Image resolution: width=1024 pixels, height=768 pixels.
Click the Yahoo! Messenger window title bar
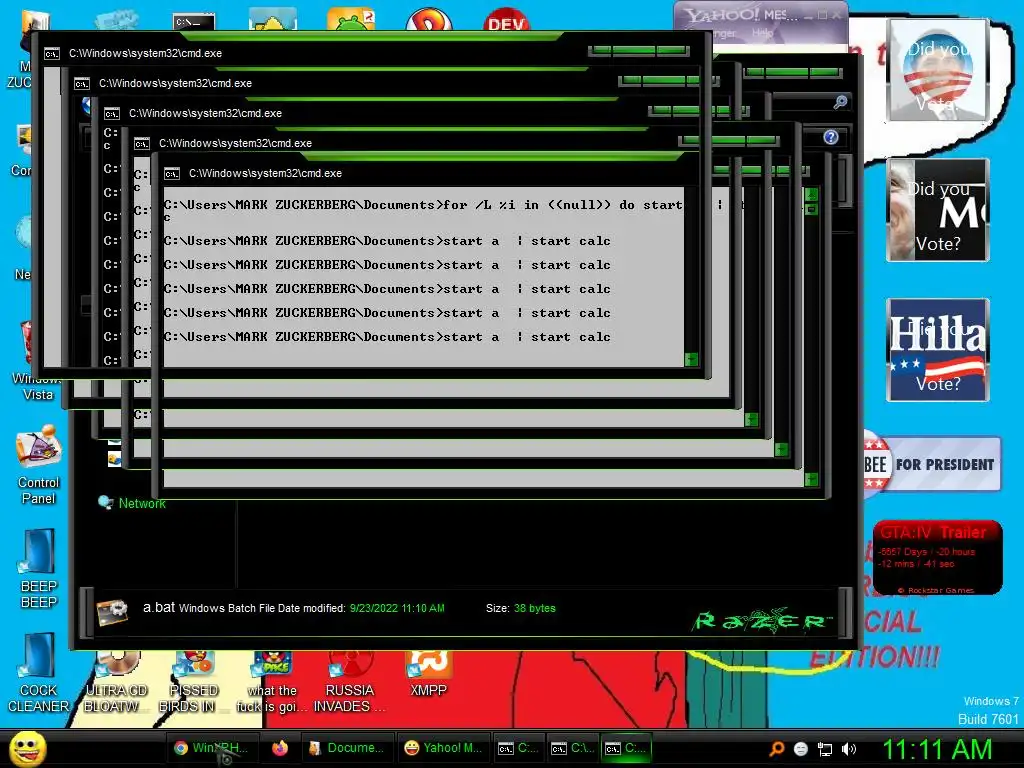point(761,14)
